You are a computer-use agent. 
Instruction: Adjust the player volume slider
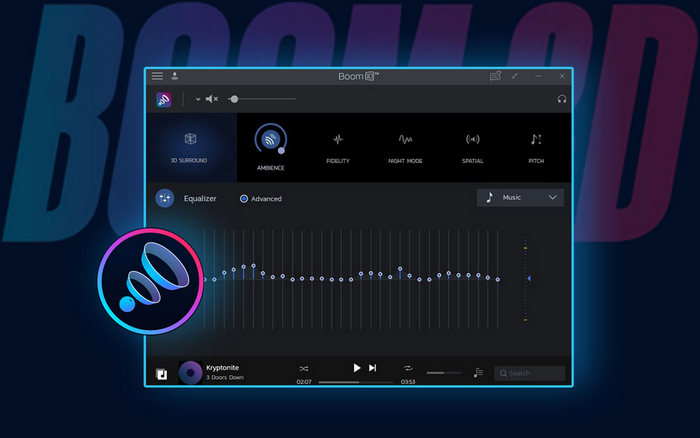[444, 372]
